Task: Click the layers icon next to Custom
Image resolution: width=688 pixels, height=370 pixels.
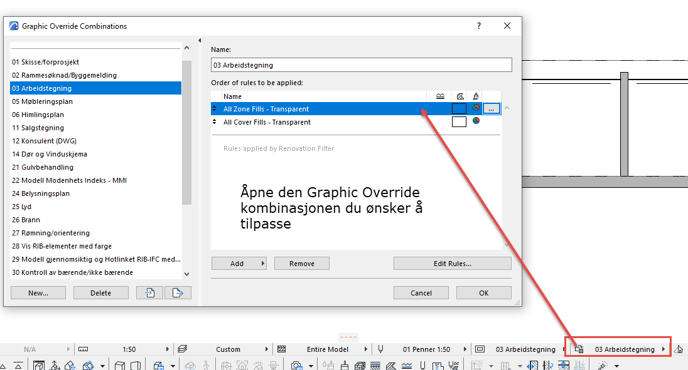Action: [x=183, y=349]
